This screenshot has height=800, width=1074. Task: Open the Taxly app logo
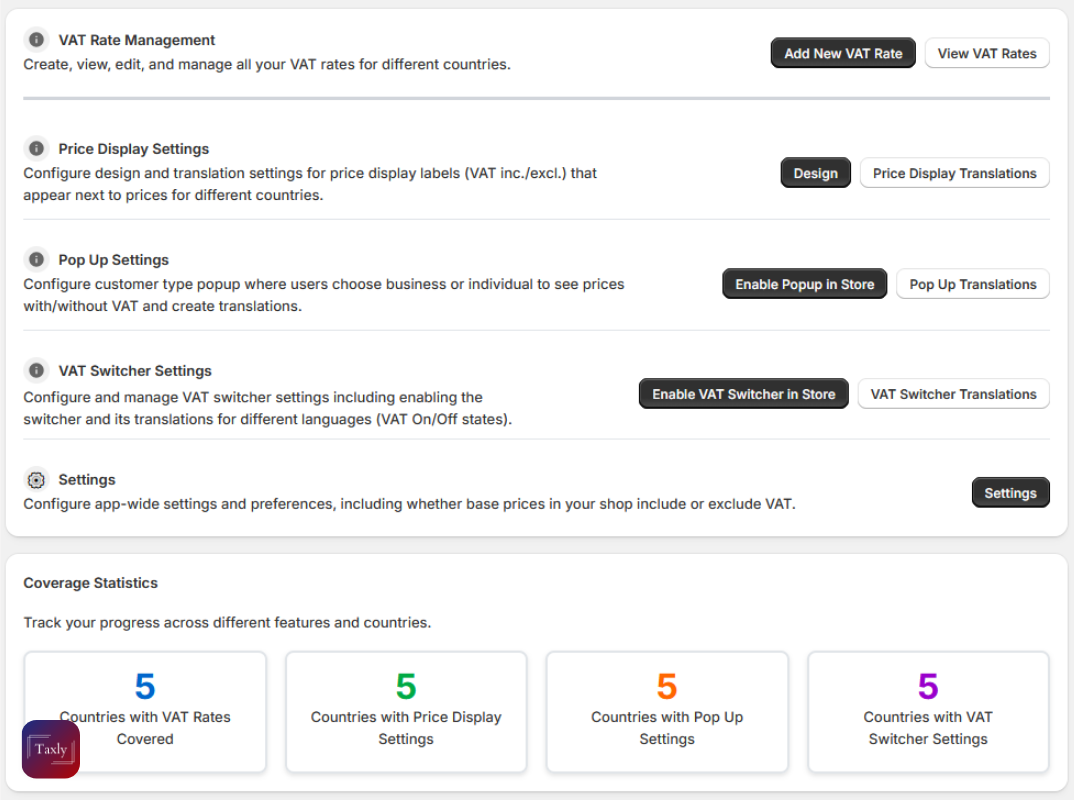click(x=50, y=749)
